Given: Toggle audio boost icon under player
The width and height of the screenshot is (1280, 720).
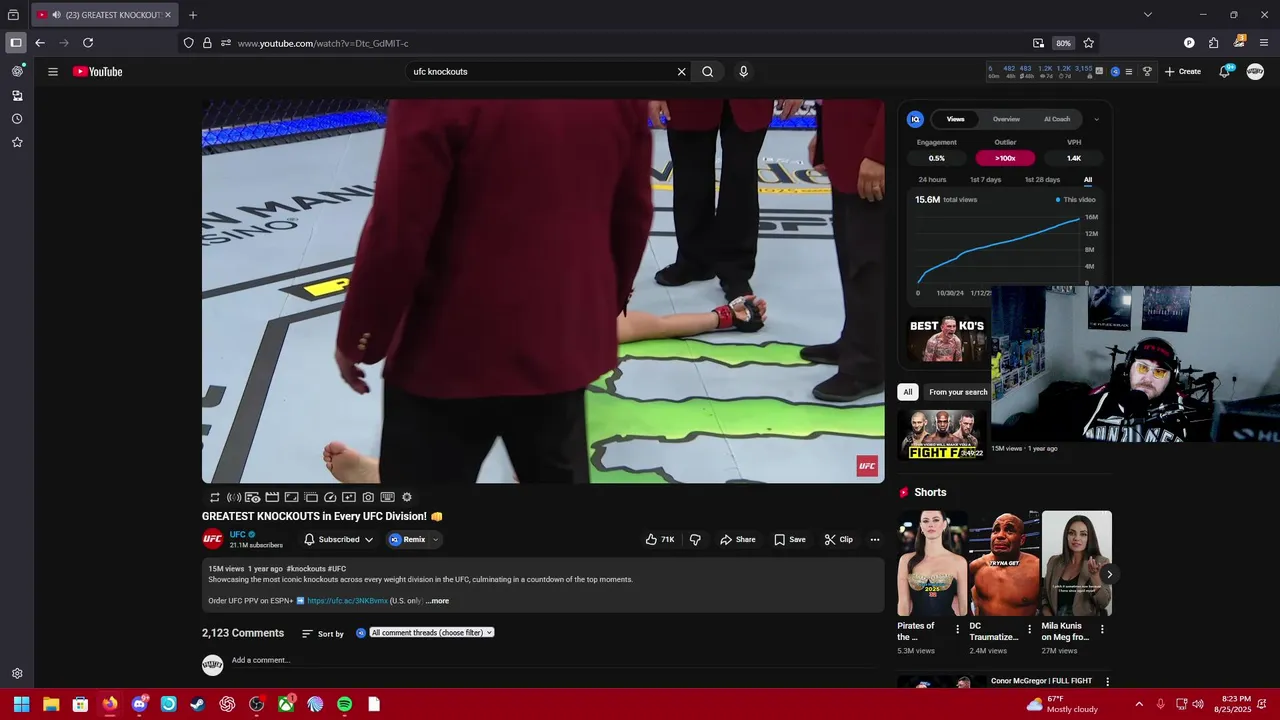Looking at the screenshot, I should [233, 497].
